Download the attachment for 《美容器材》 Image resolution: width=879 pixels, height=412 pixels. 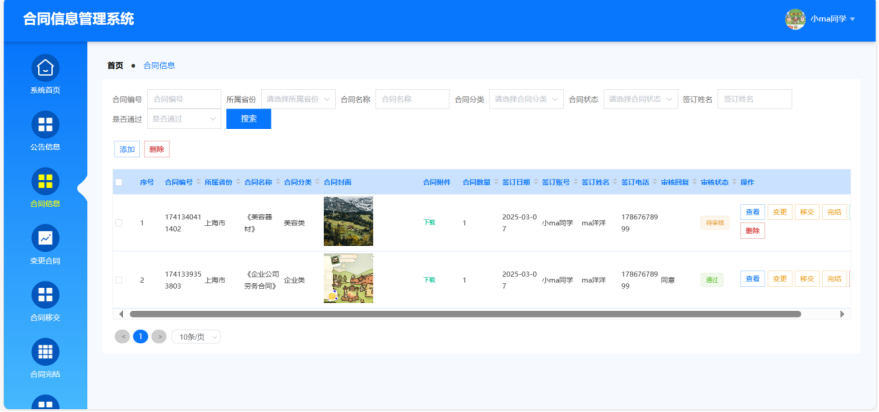pyautogui.click(x=429, y=223)
